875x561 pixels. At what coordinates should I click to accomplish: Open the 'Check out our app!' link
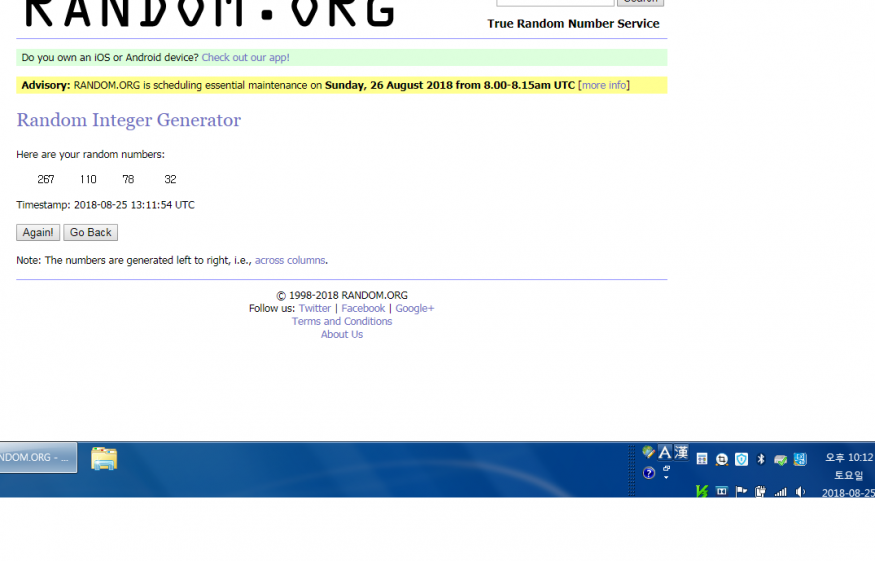(x=246, y=57)
